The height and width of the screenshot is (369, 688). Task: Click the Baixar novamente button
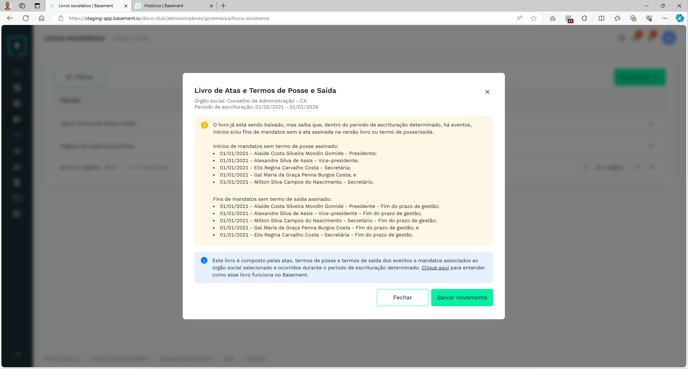462,297
